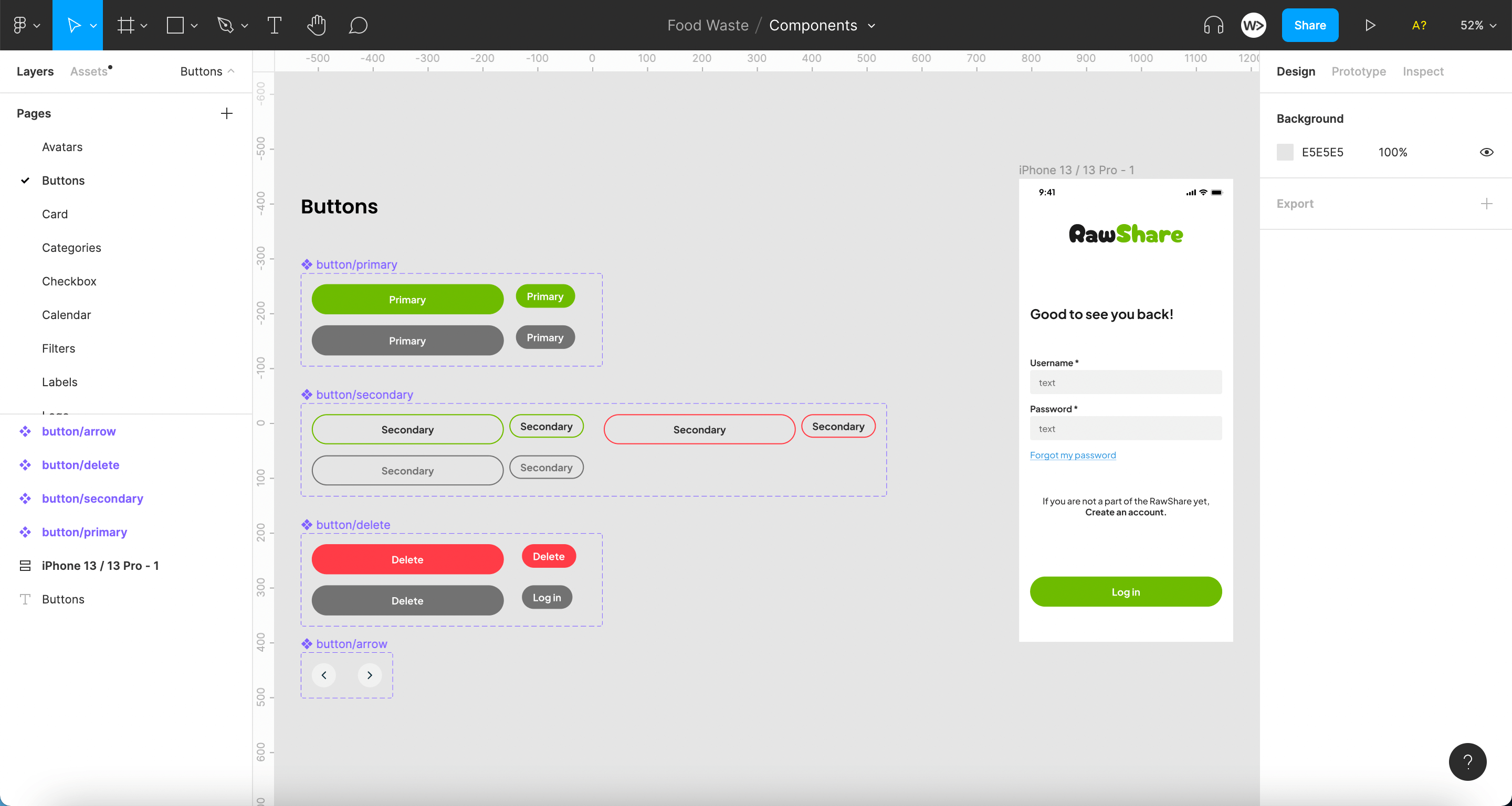Select the Move tool
The height and width of the screenshot is (806, 1512).
pos(76,25)
